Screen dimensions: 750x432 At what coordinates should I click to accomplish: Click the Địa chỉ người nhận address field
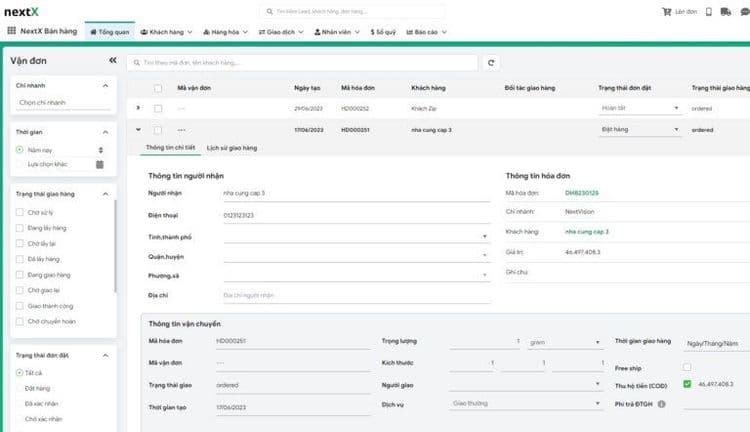click(x=355, y=295)
